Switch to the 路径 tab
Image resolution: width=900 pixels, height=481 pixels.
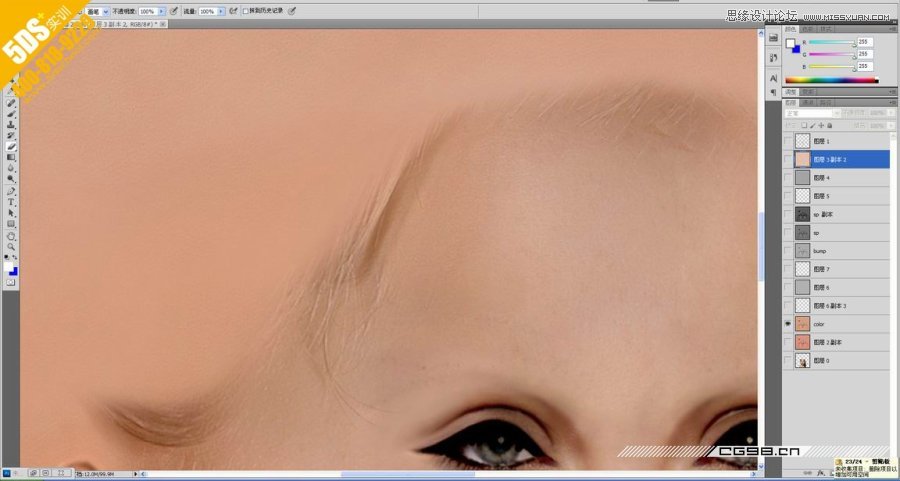pos(825,103)
